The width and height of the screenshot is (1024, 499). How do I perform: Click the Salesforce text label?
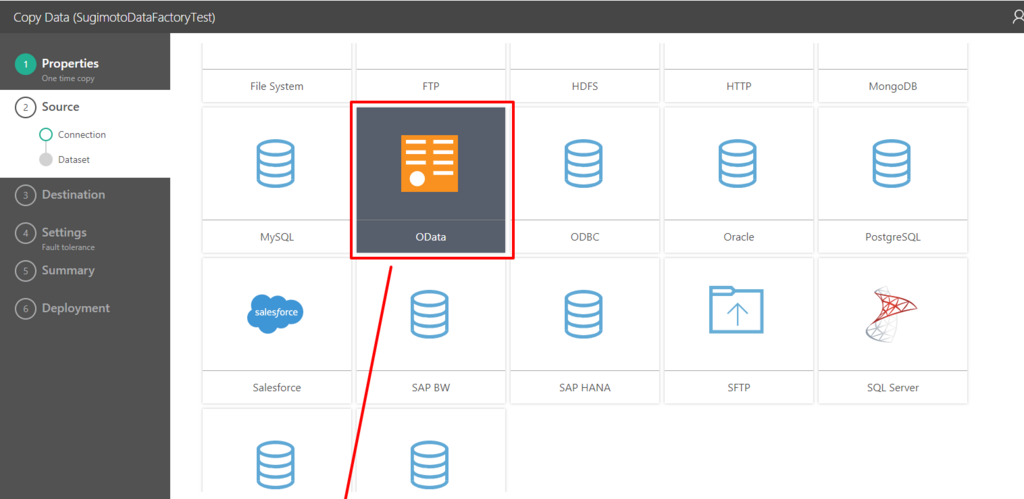click(277, 387)
